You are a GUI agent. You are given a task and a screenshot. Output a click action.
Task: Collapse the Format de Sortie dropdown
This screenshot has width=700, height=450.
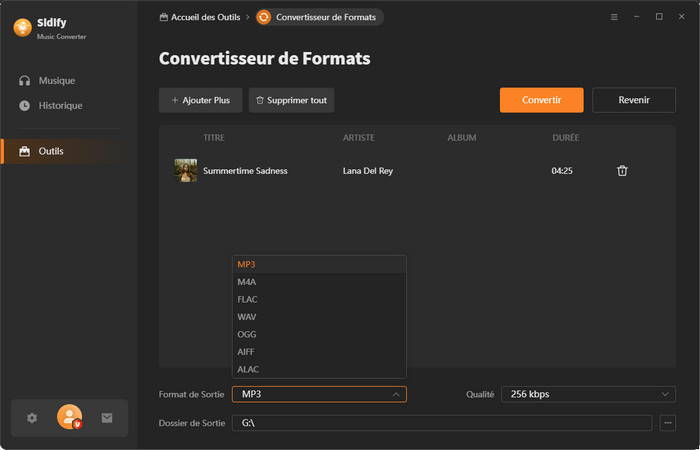point(319,394)
